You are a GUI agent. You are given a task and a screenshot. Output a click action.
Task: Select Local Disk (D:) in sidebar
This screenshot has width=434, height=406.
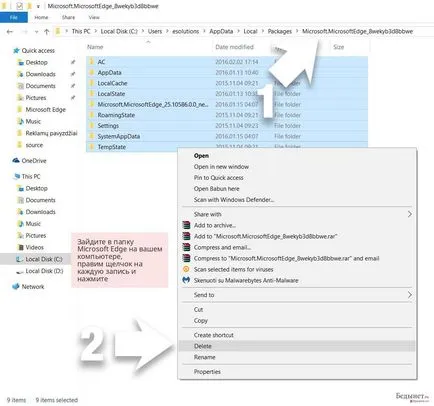coord(44,271)
